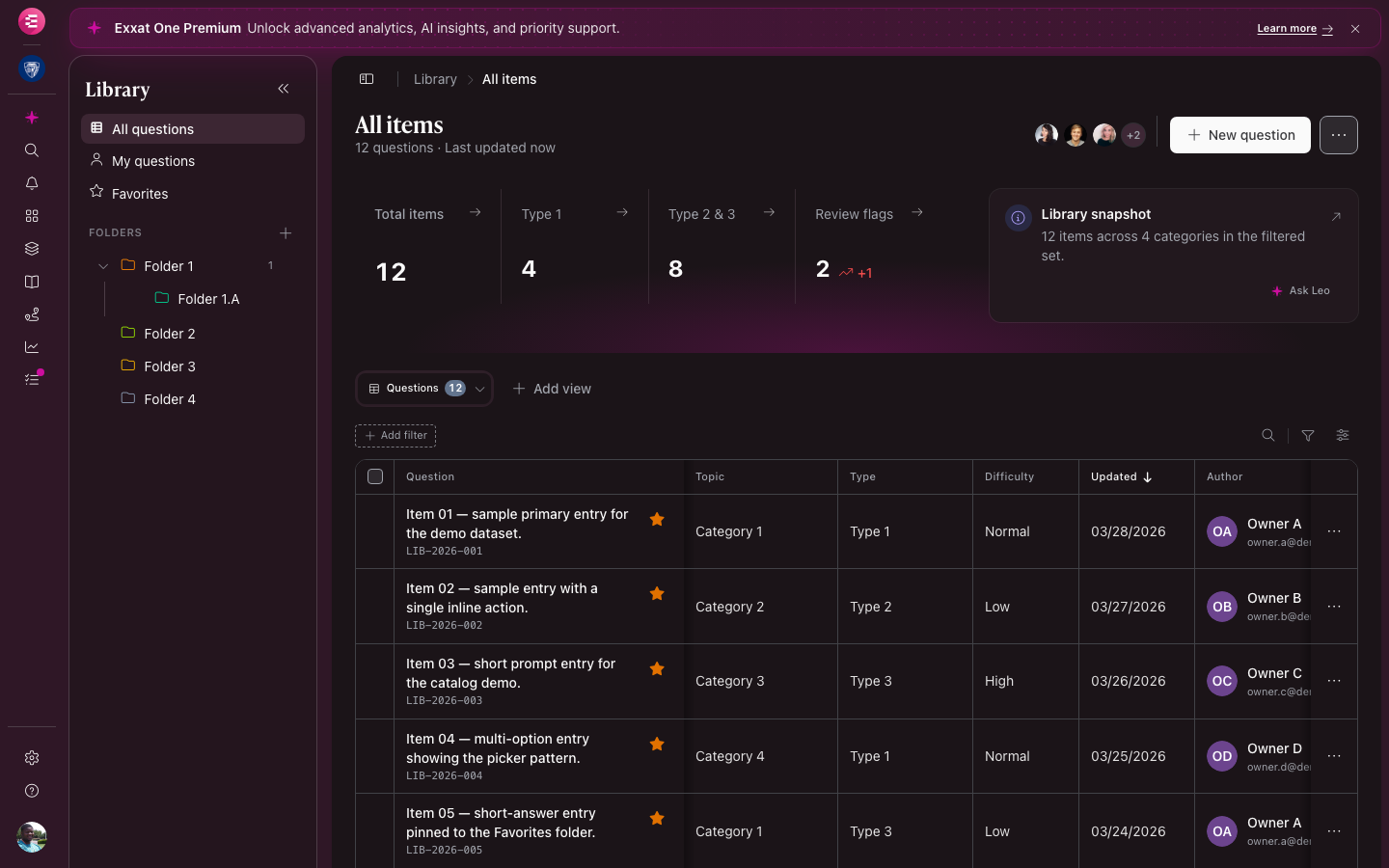This screenshot has height=868, width=1389.
Task: Click the more options ellipsis button beside New question
Action: (1339, 135)
